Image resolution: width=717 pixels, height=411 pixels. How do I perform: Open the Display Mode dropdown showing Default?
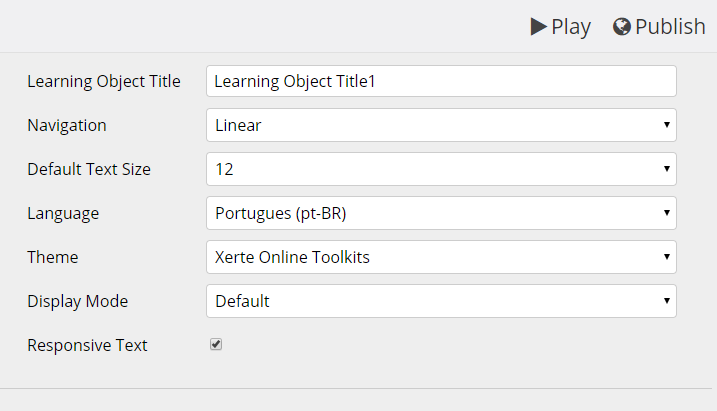(x=441, y=301)
